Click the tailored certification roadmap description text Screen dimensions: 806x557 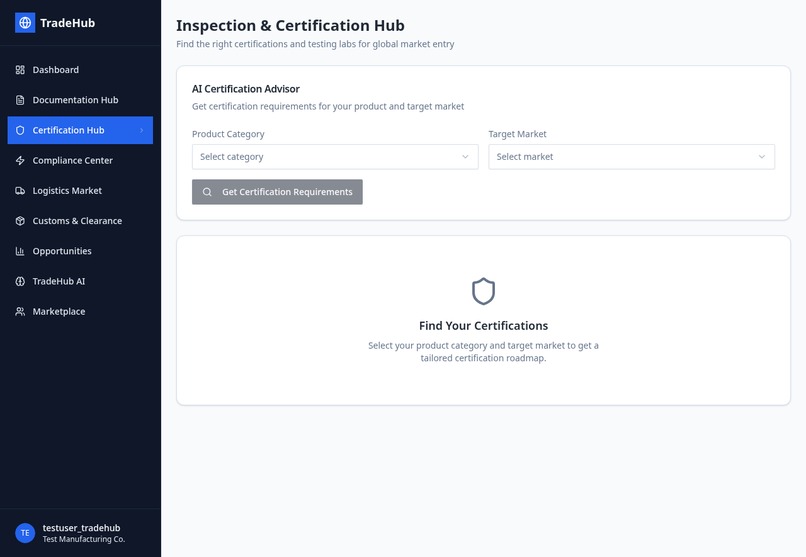(x=483, y=352)
